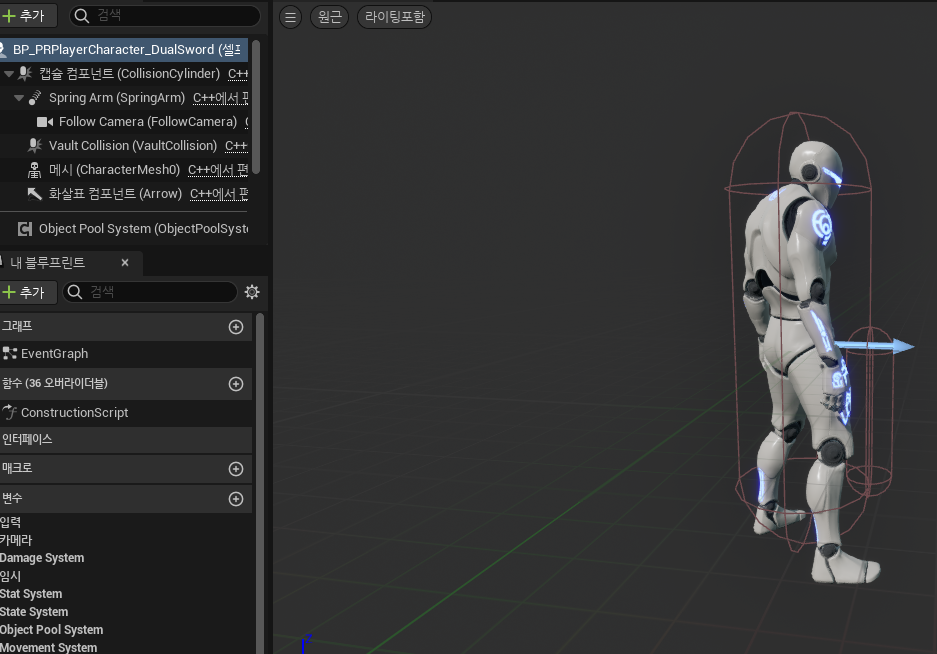Open My Blueprint settings gear
Screen dimensions: 937x654
tap(252, 292)
